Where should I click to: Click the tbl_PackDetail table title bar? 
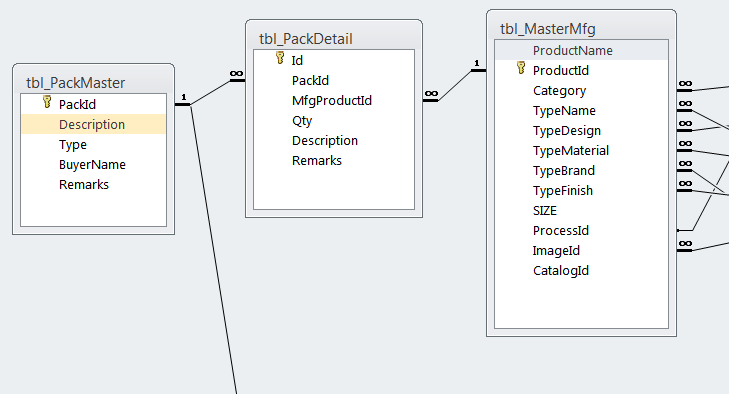point(334,38)
